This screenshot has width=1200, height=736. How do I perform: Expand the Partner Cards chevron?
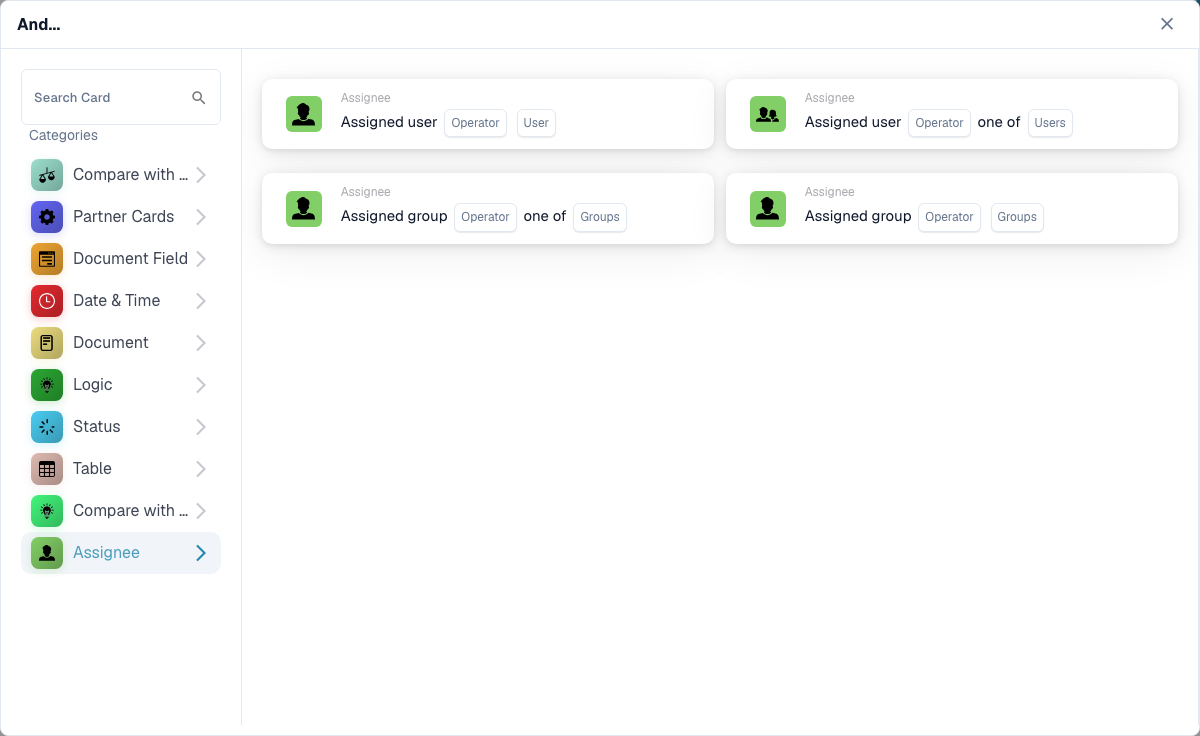(201, 217)
